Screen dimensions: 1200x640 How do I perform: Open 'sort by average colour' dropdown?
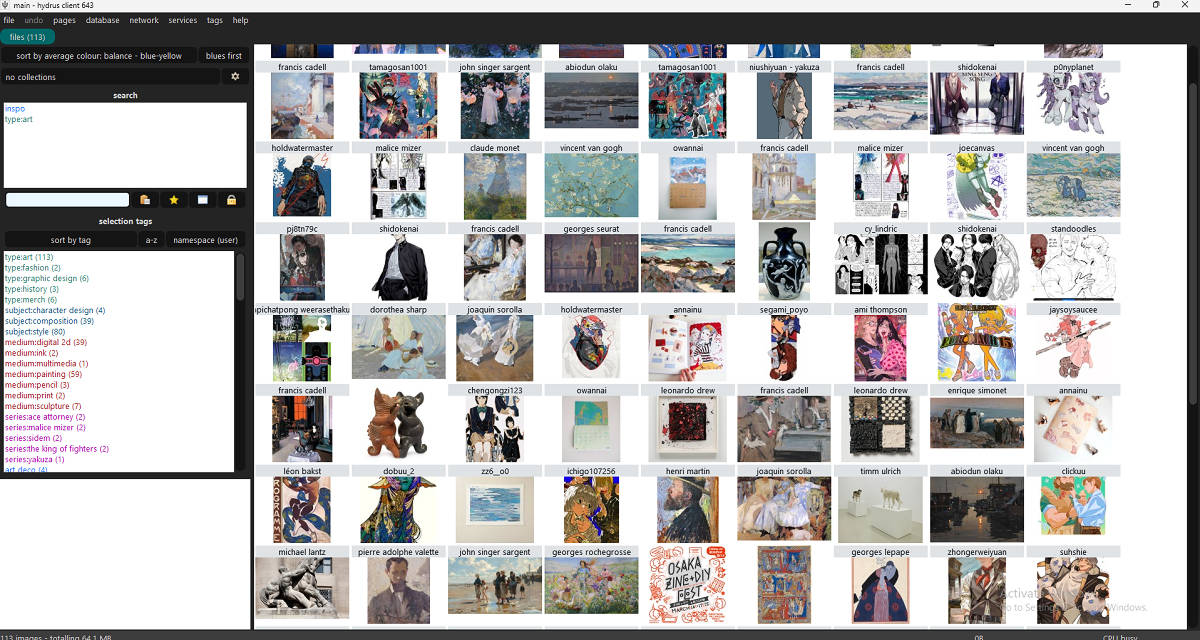point(99,56)
